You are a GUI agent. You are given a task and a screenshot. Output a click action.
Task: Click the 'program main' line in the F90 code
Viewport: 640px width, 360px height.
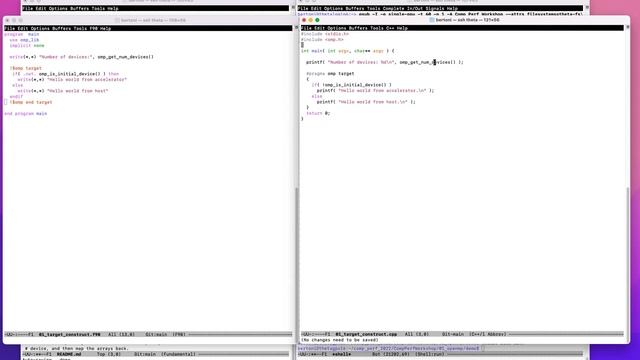point(22,34)
